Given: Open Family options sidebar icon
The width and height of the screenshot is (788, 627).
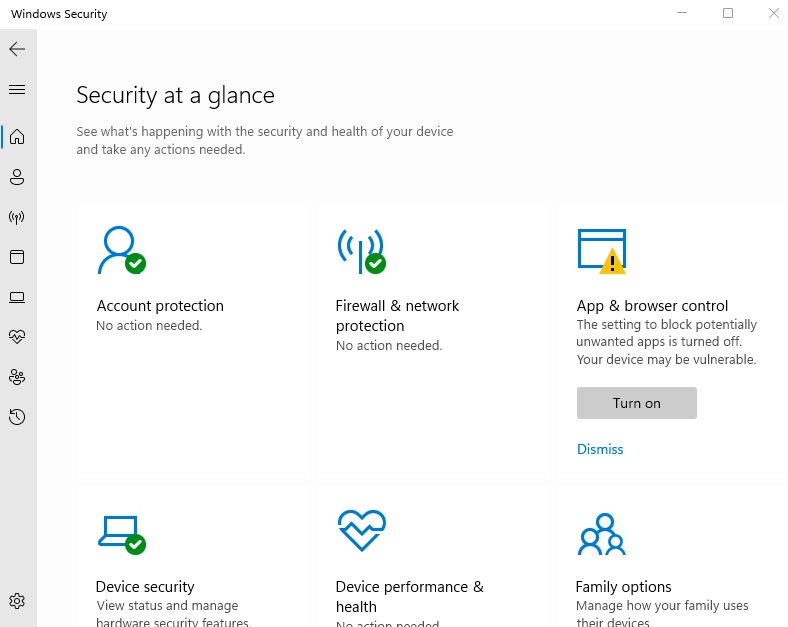Looking at the screenshot, I should tap(17, 377).
